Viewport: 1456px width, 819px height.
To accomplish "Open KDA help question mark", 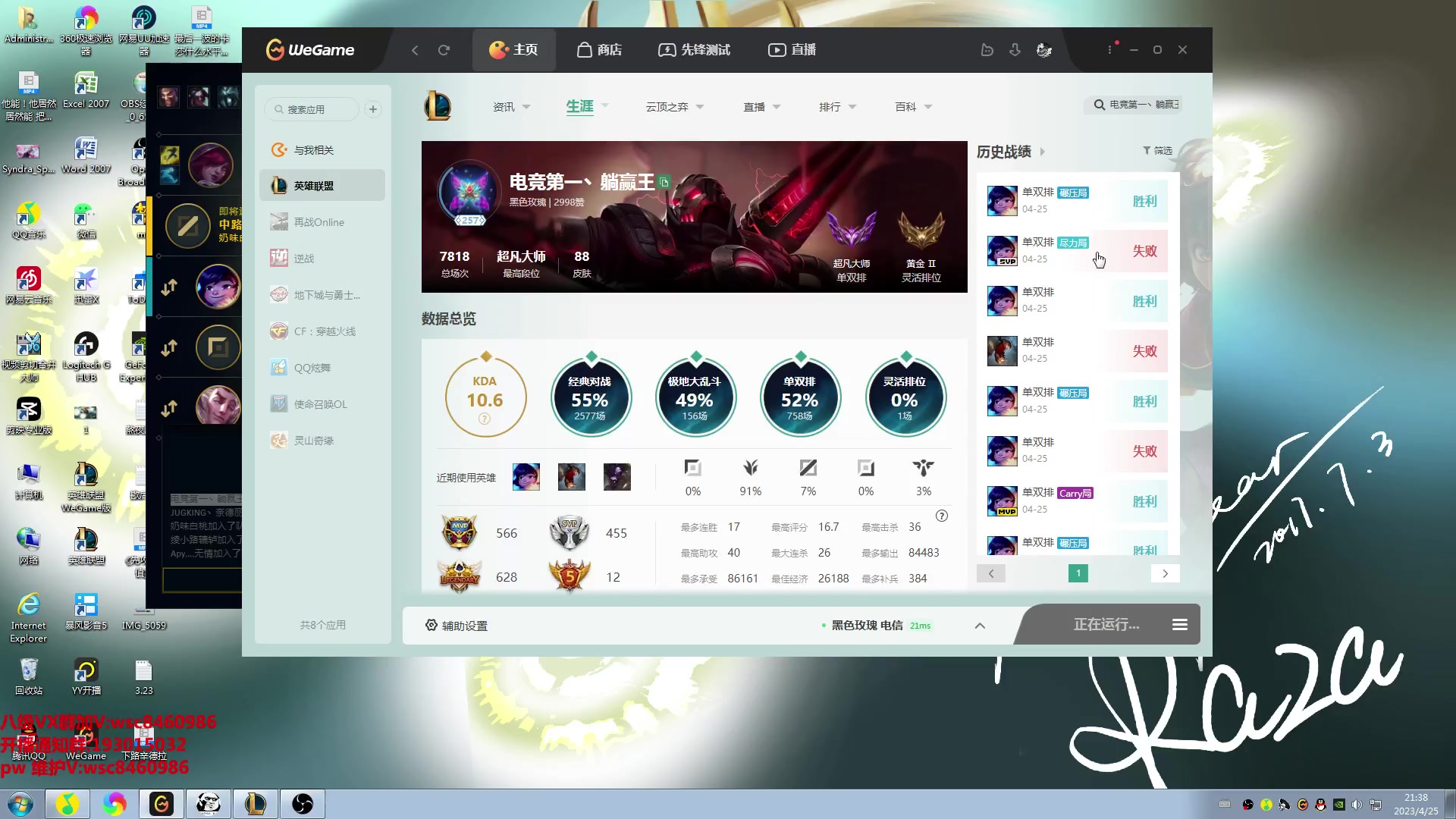I will tap(485, 419).
